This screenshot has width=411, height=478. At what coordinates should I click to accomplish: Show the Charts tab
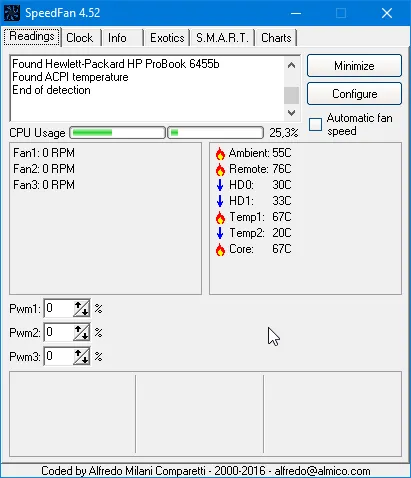pyautogui.click(x=276, y=38)
